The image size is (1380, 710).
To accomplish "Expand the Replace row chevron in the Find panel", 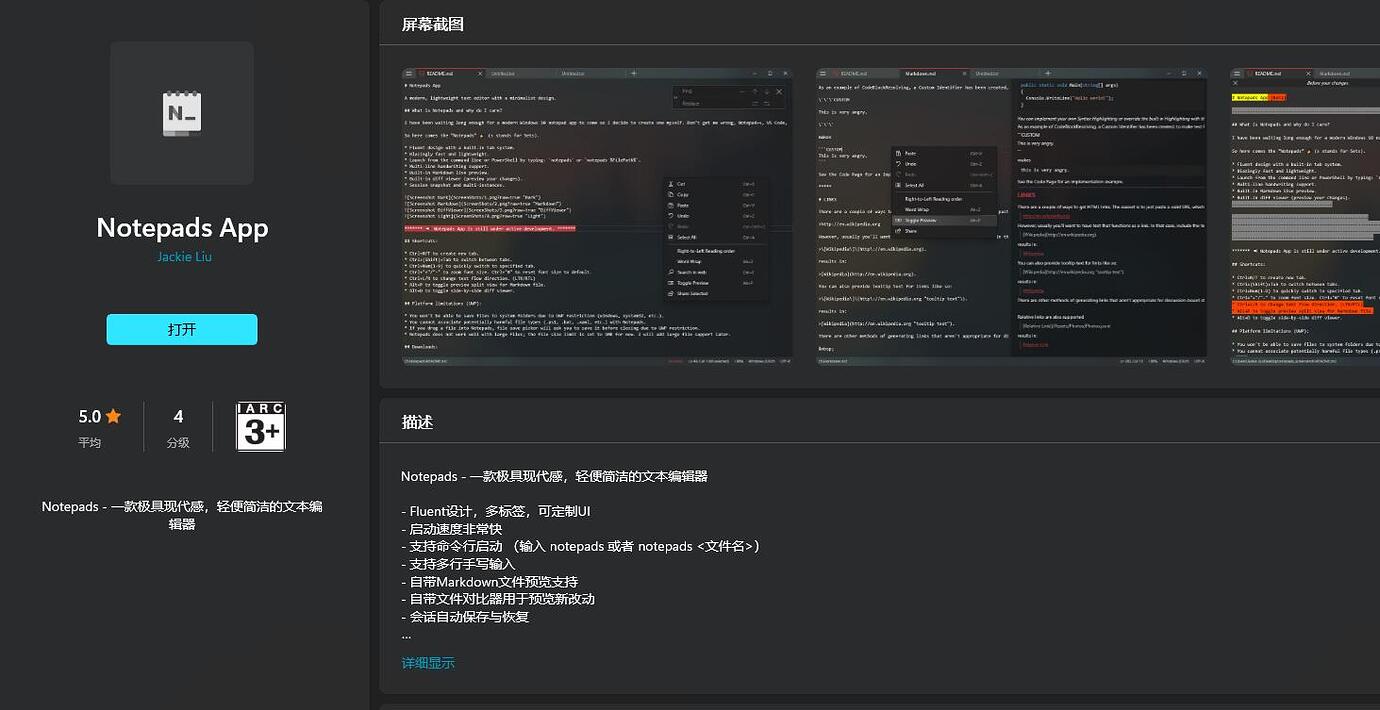I will coord(675,98).
